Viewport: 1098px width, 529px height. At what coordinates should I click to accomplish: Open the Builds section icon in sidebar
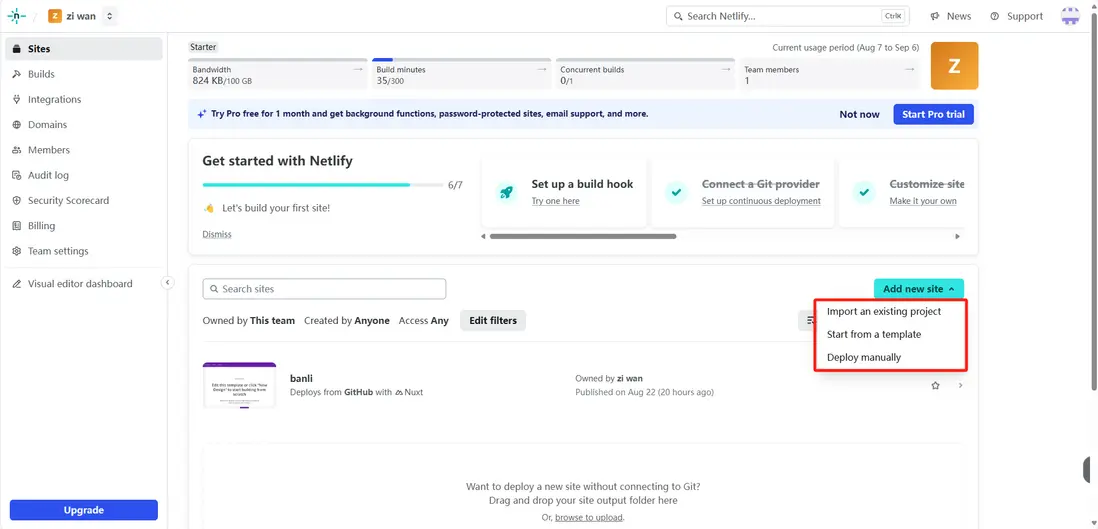tap(17, 74)
